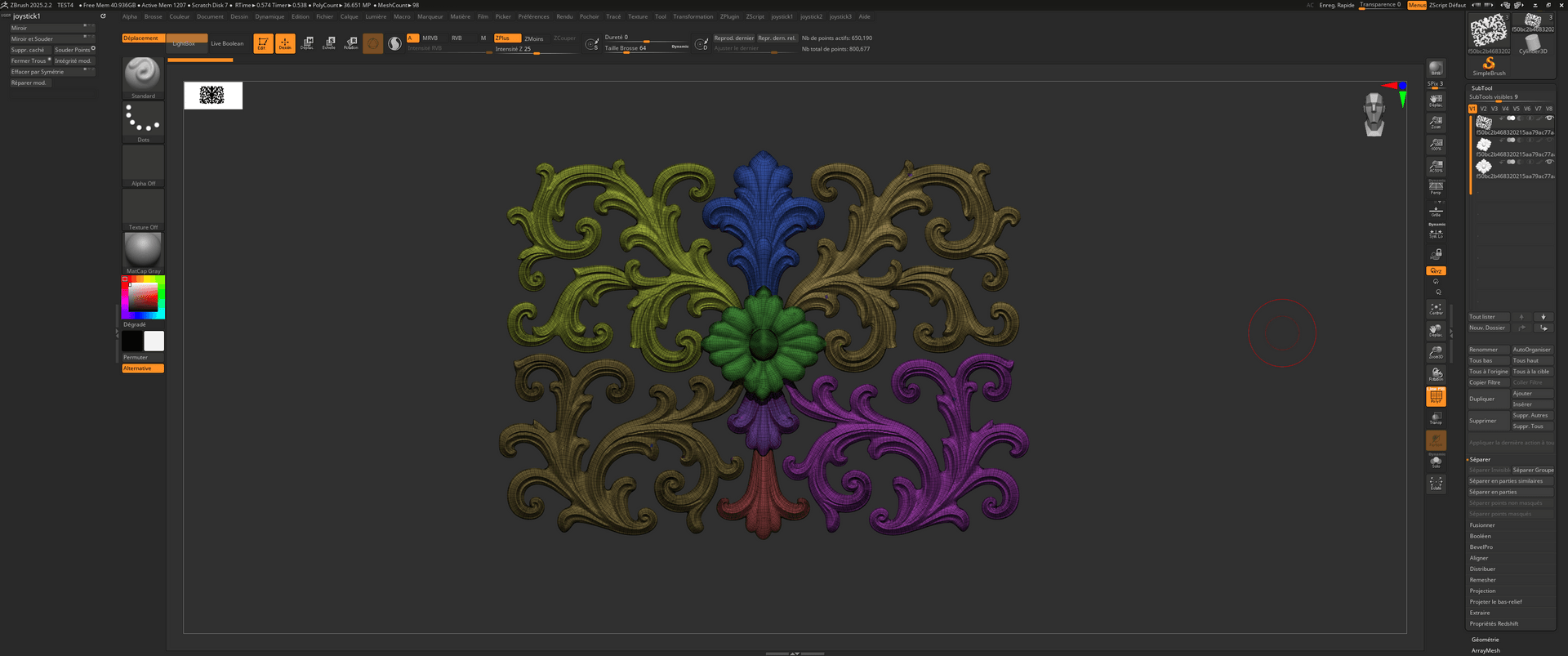The height and width of the screenshot is (656, 1568).
Task: Select the Déplac move gizmo icon in toolbar
Action: (x=307, y=43)
